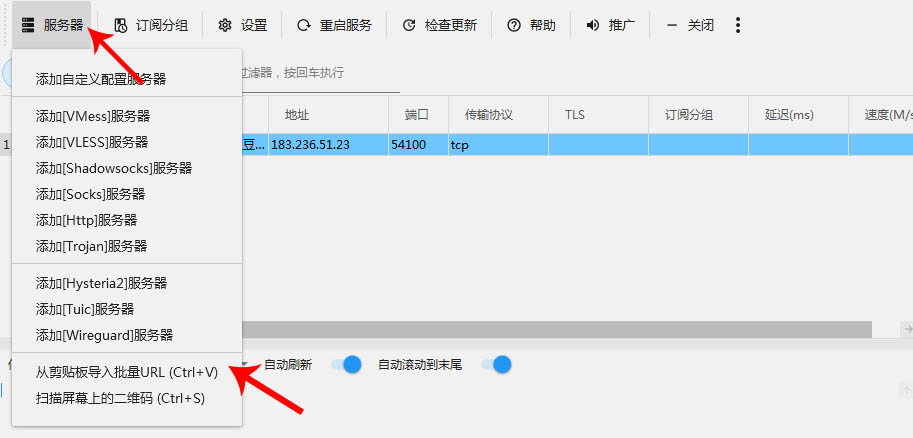This screenshot has width=913, height=438.
Task: Open the three-dot overflow menu in toolbar
Action: (738, 25)
